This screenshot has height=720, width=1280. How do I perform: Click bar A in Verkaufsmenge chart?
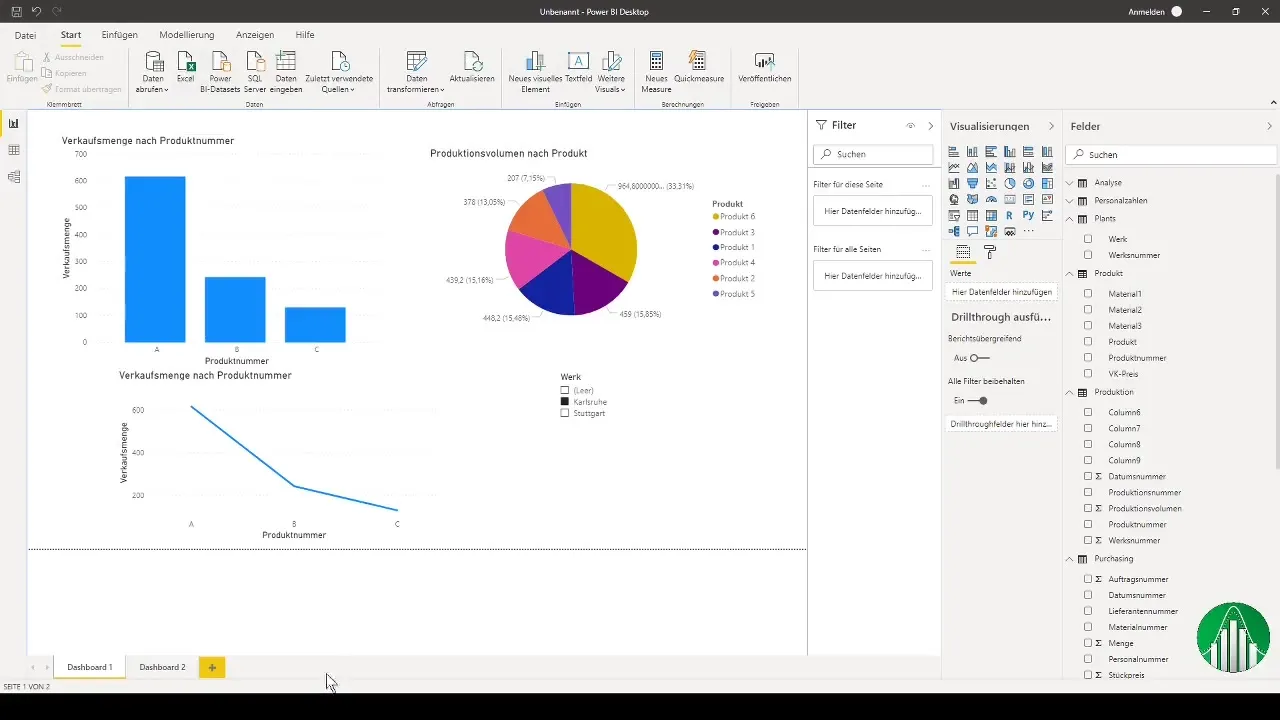pyautogui.click(x=155, y=260)
